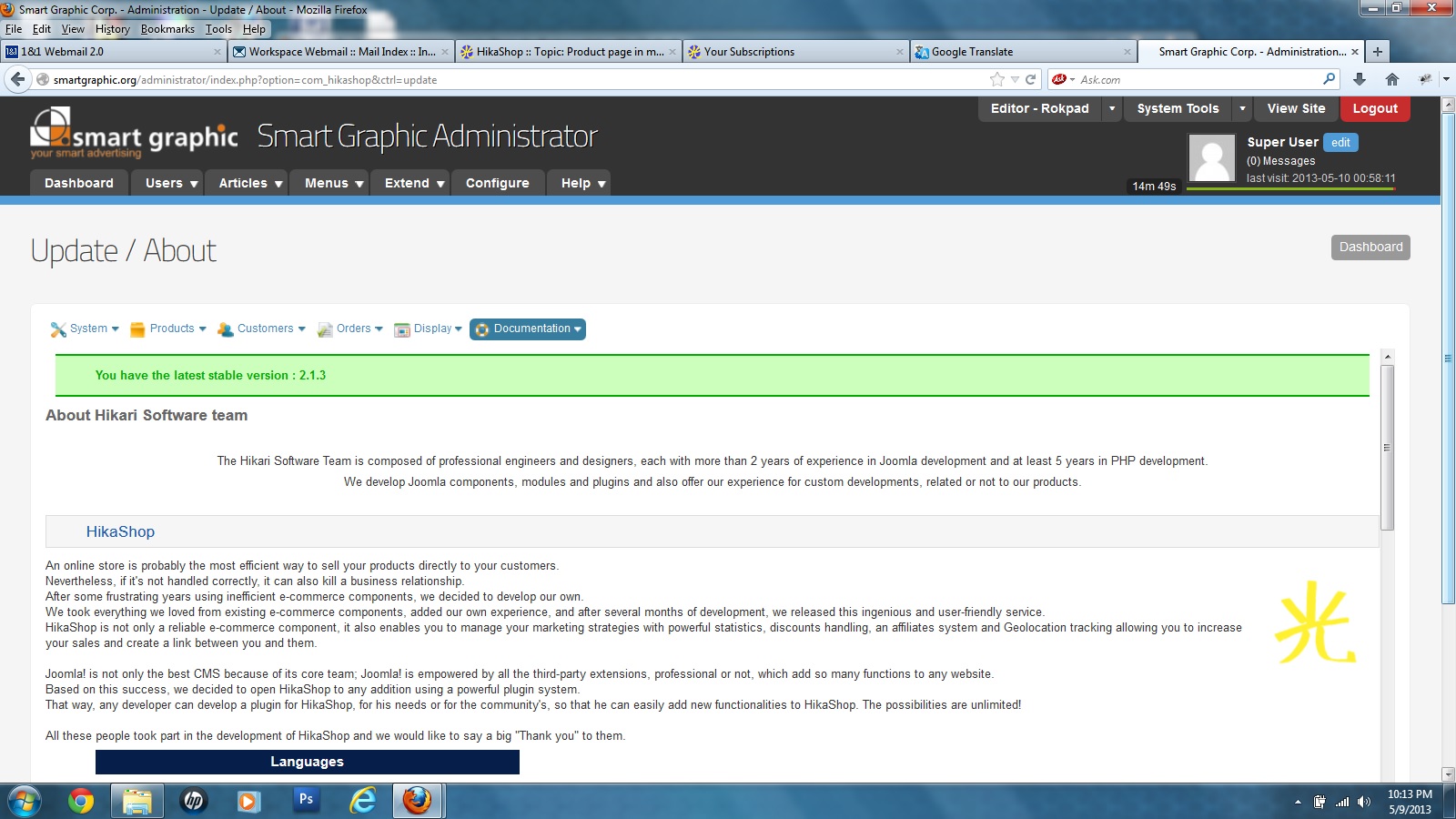Image resolution: width=1456 pixels, height=819 pixels.
Task: Open Configure in the admin navigation
Action: pyautogui.click(x=497, y=183)
